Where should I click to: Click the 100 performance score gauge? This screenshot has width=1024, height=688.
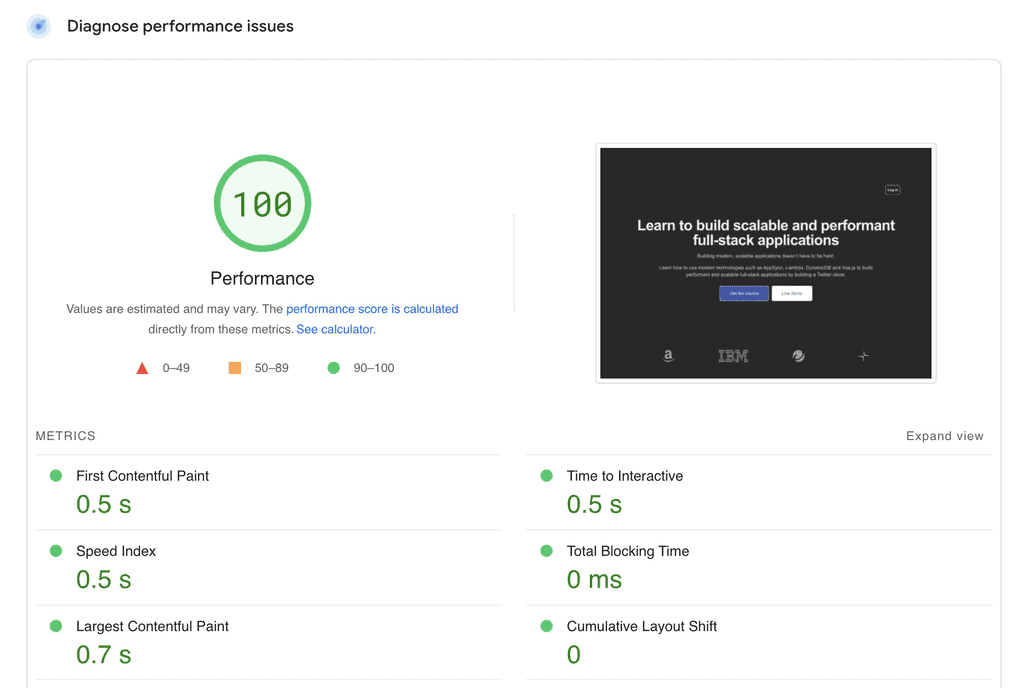point(262,204)
